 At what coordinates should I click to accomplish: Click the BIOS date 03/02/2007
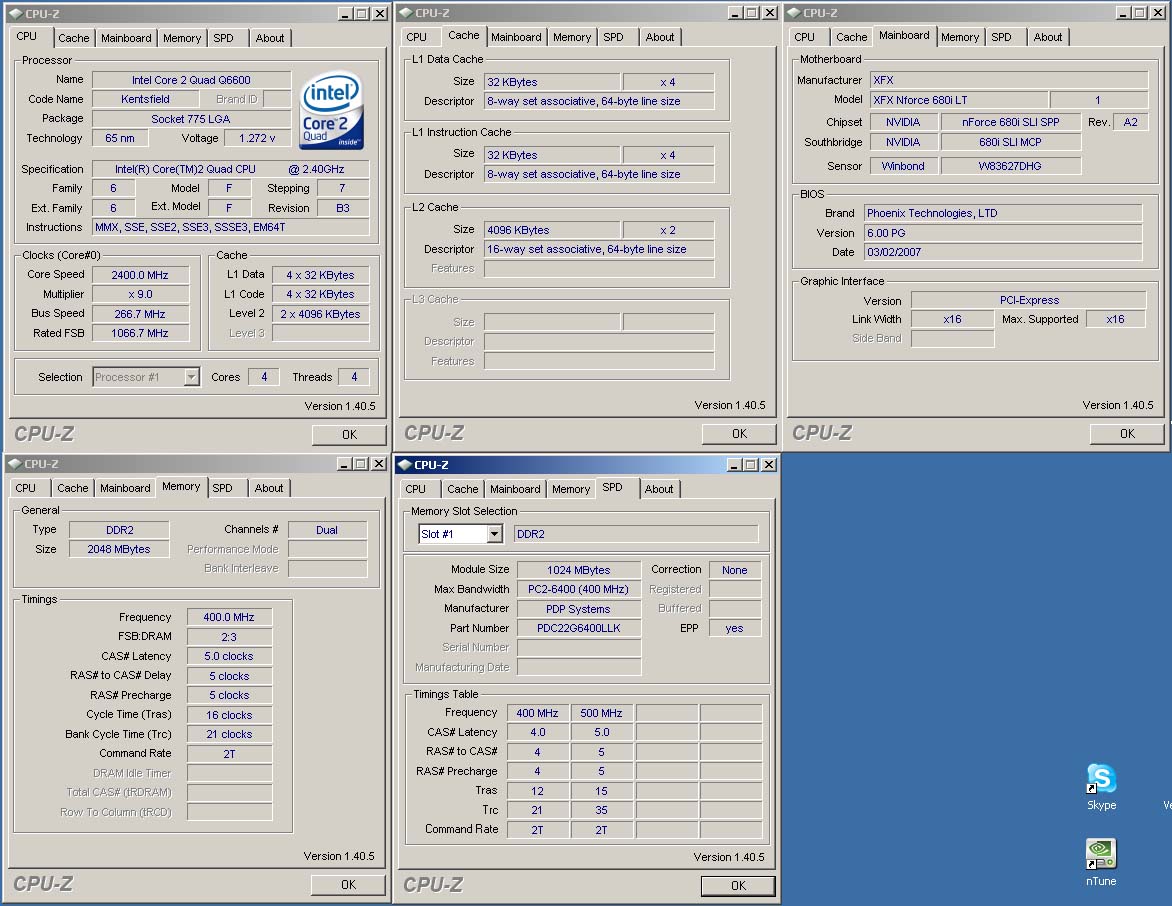[1003, 252]
